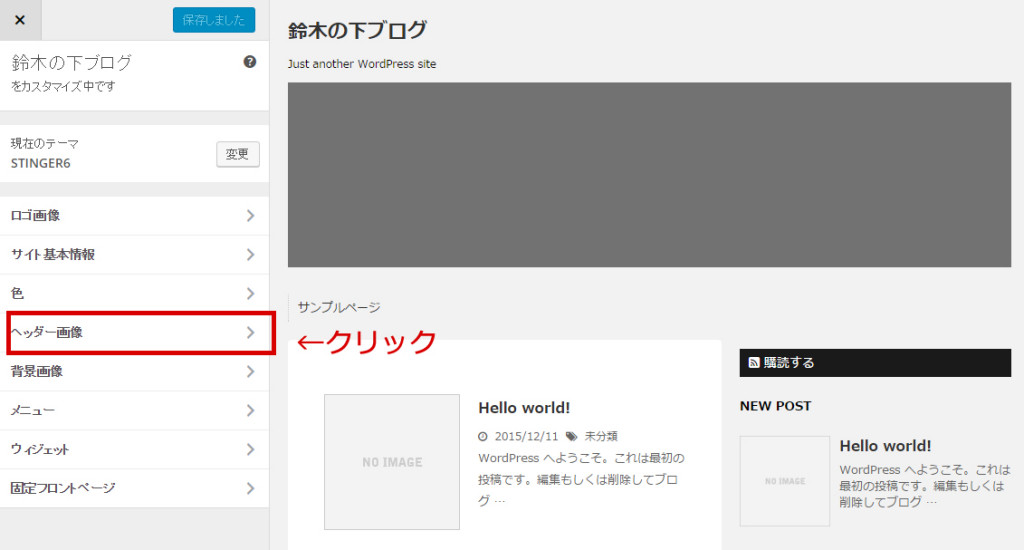The image size is (1024, 550).
Task: Click the RSS feed icon beside 購読する
Action: [754, 363]
